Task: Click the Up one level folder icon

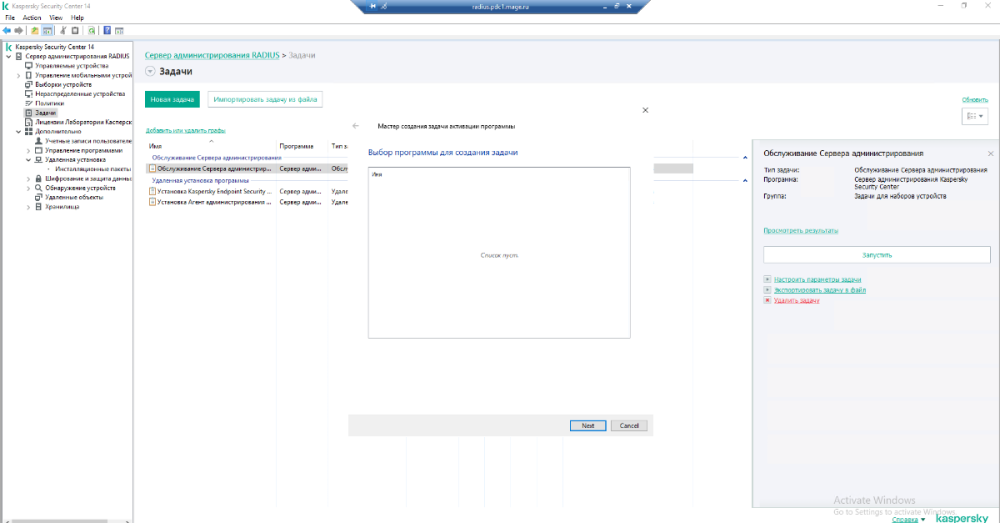Action: point(35,31)
